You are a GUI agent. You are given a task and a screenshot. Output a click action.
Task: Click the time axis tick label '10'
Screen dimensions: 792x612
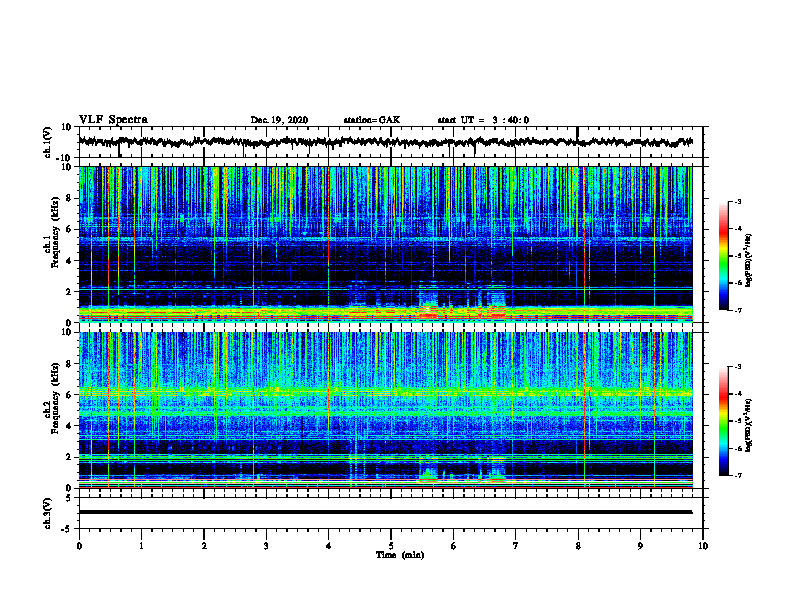[x=703, y=546]
